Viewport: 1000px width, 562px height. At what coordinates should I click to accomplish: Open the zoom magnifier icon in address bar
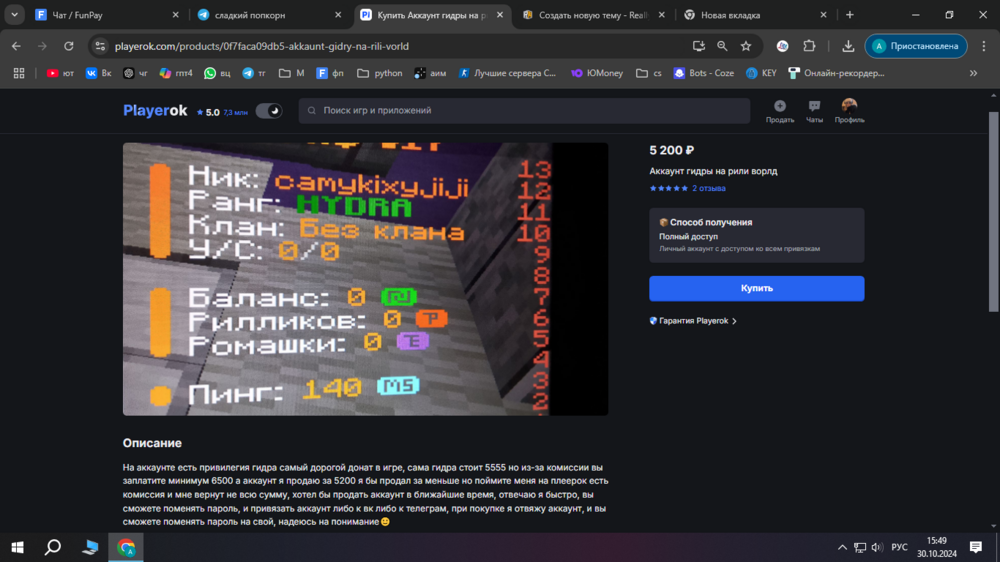pyautogui.click(x=722, y=46)
